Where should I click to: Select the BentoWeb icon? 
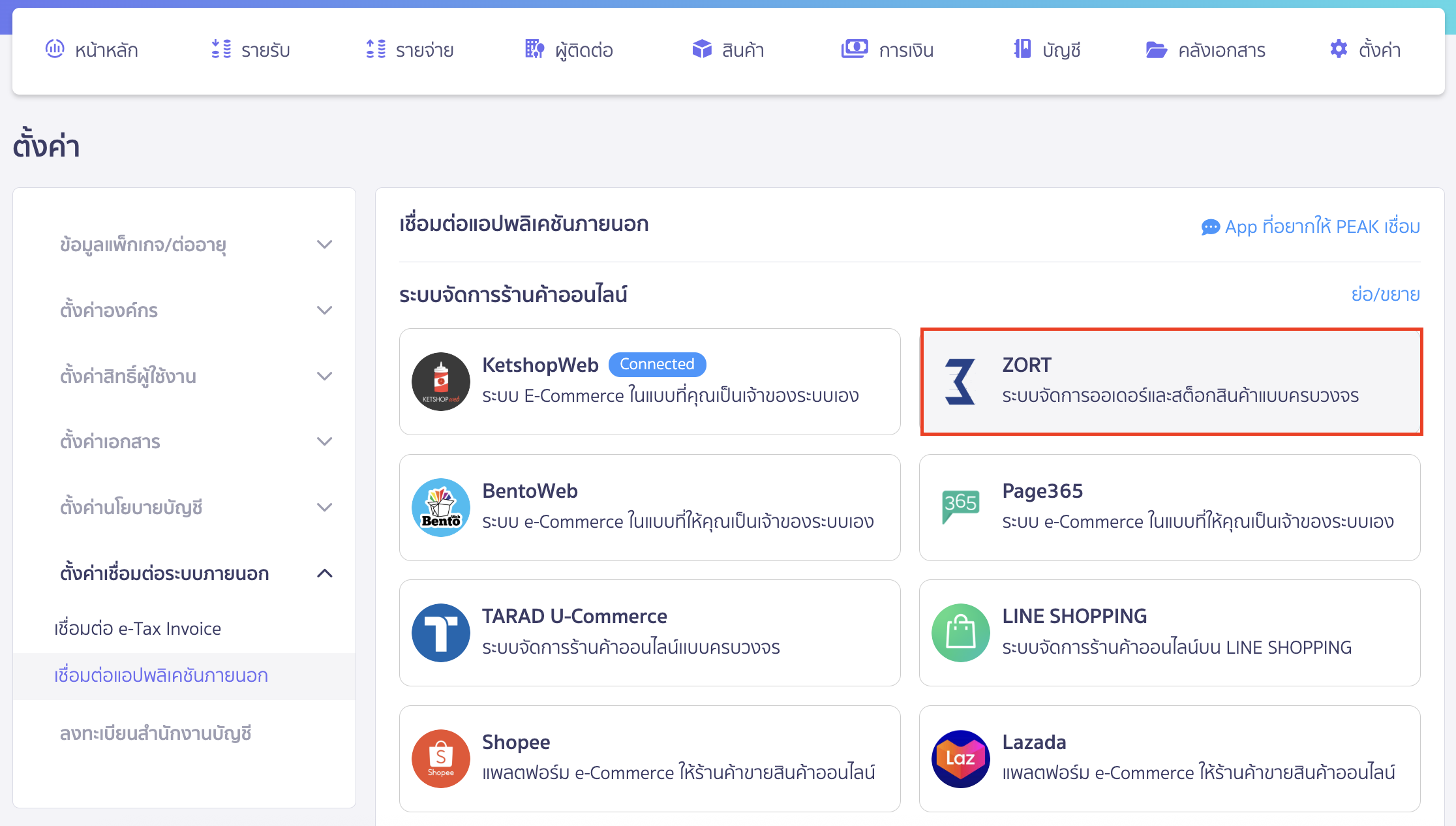pyautogui.click(x=440, y=507)
